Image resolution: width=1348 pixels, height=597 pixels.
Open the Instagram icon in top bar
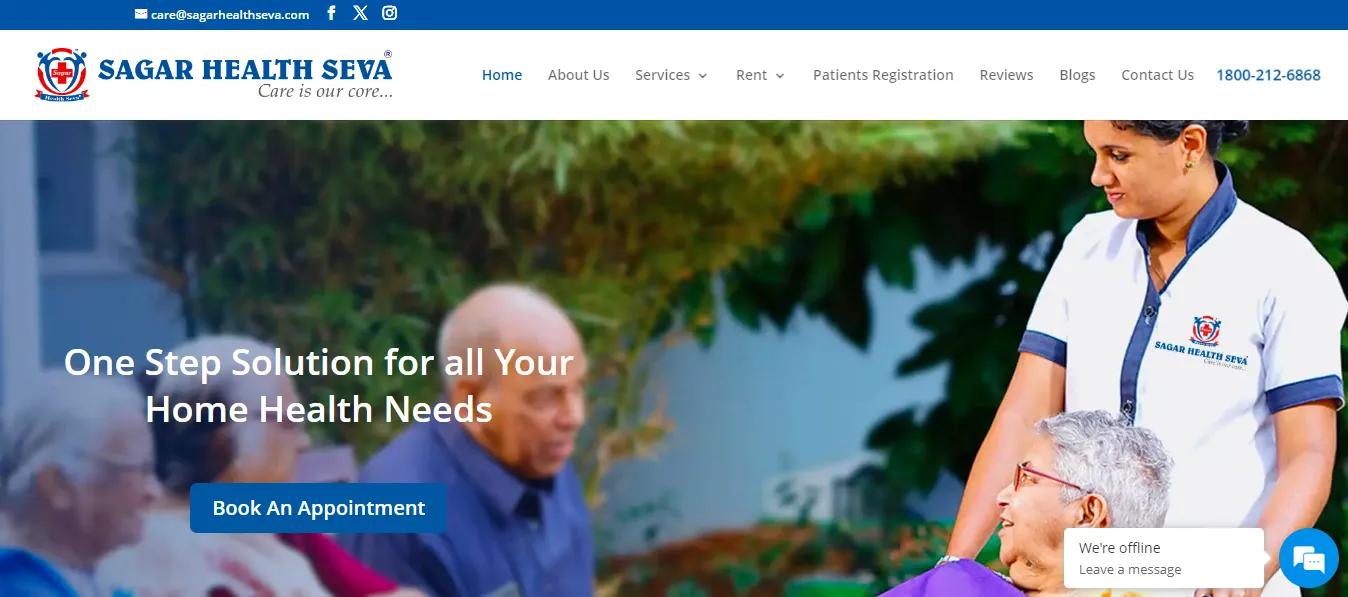click(x=390, y=13)
